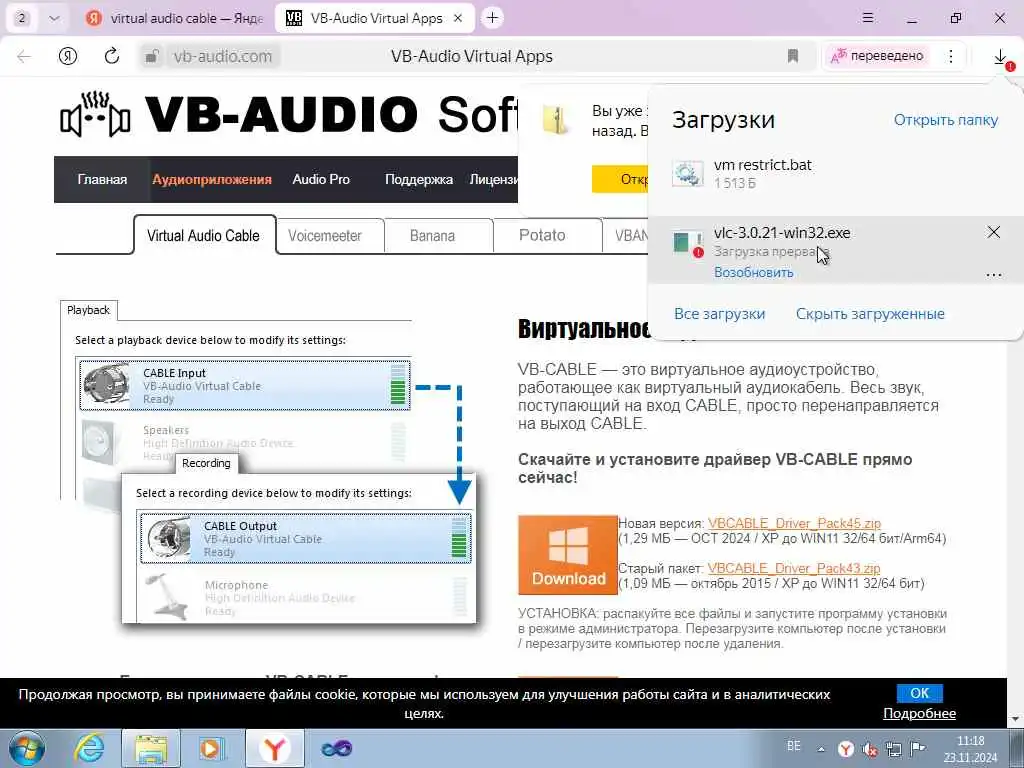Launch Internet Explorer from the taskbar
This screenshot has width=1024, height=768.
tap(88, 748)
